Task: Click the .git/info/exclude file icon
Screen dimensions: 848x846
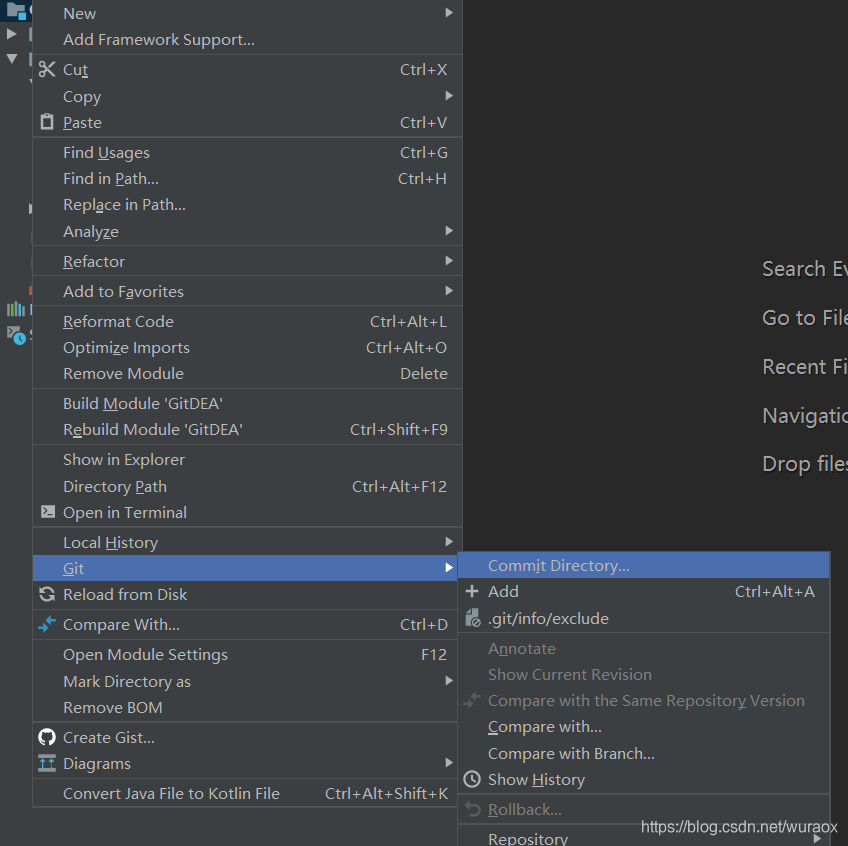Action: pyautogui.click(x=473, y=618)
